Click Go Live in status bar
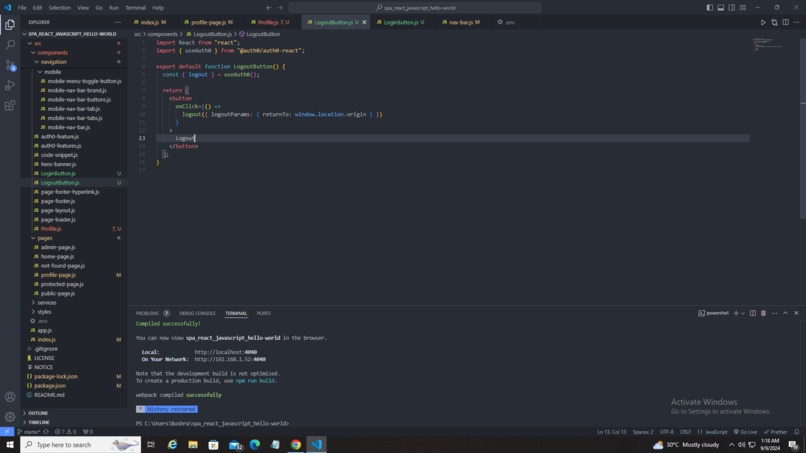 pyautogui.click(x=745, y=432)
